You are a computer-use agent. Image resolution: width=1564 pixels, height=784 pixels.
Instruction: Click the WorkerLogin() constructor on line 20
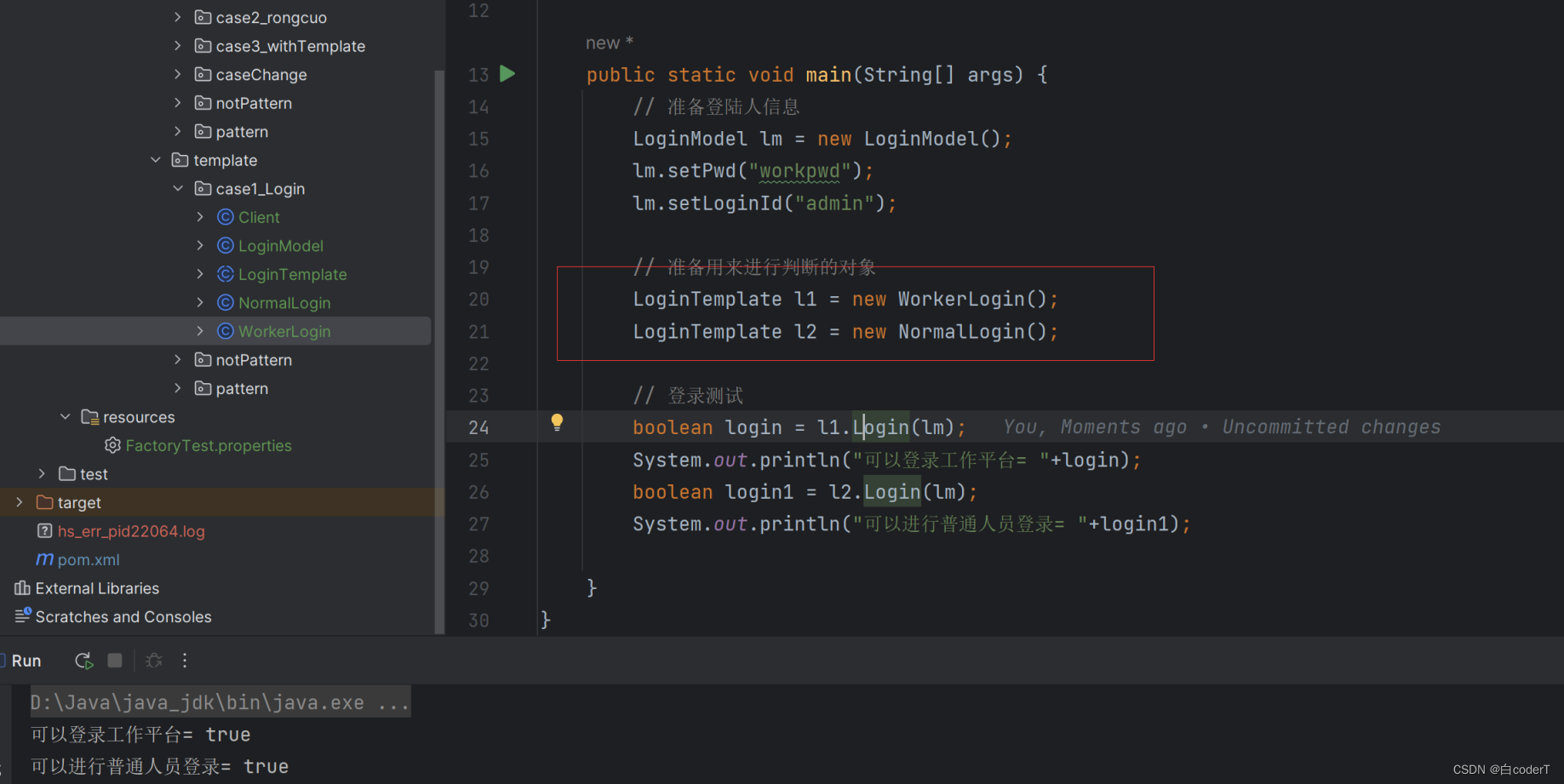(x=972, y=300)
